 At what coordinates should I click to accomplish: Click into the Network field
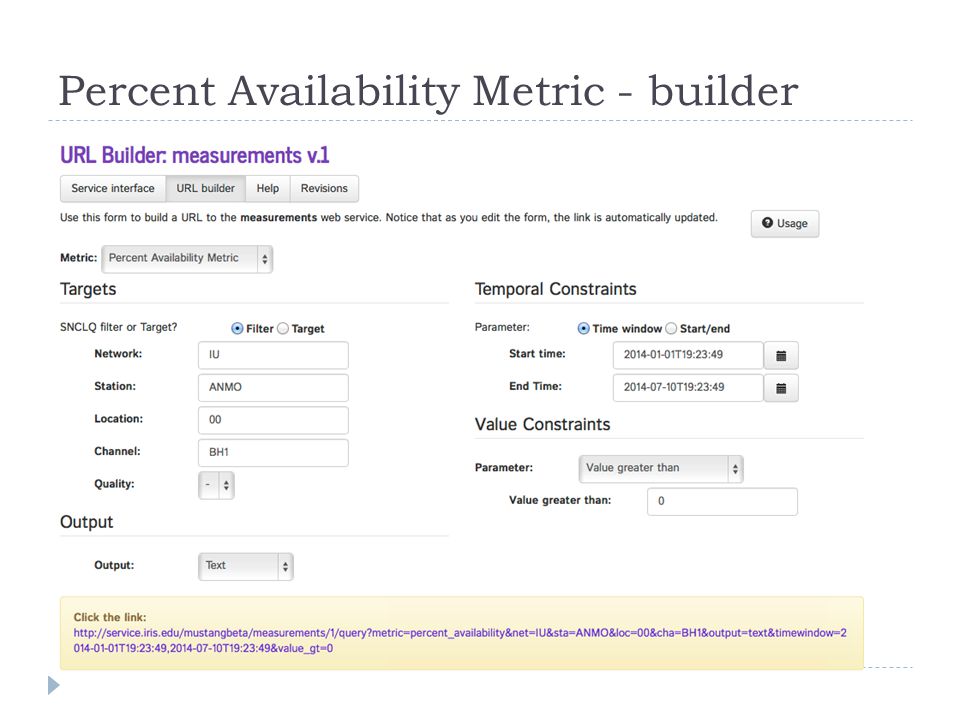(273, 355)
